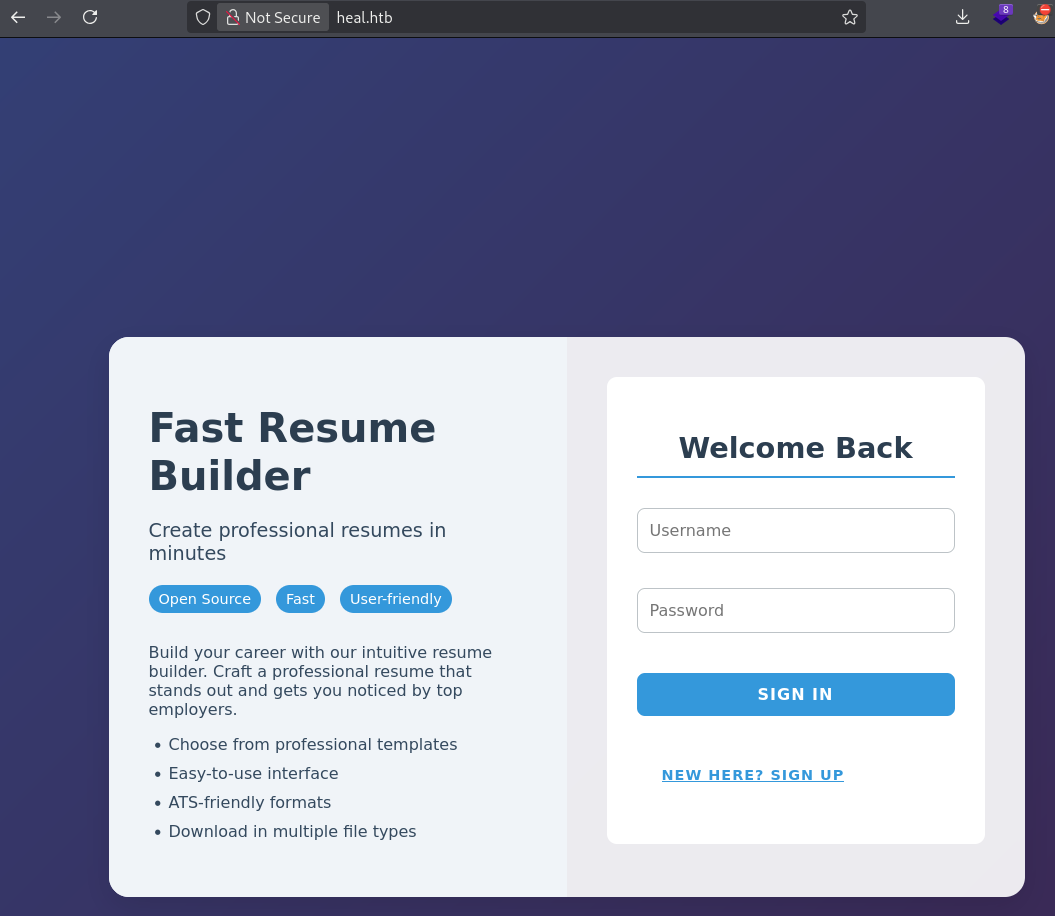Open the purple stacked-layers extension with badge 8

click(1001, 16)
